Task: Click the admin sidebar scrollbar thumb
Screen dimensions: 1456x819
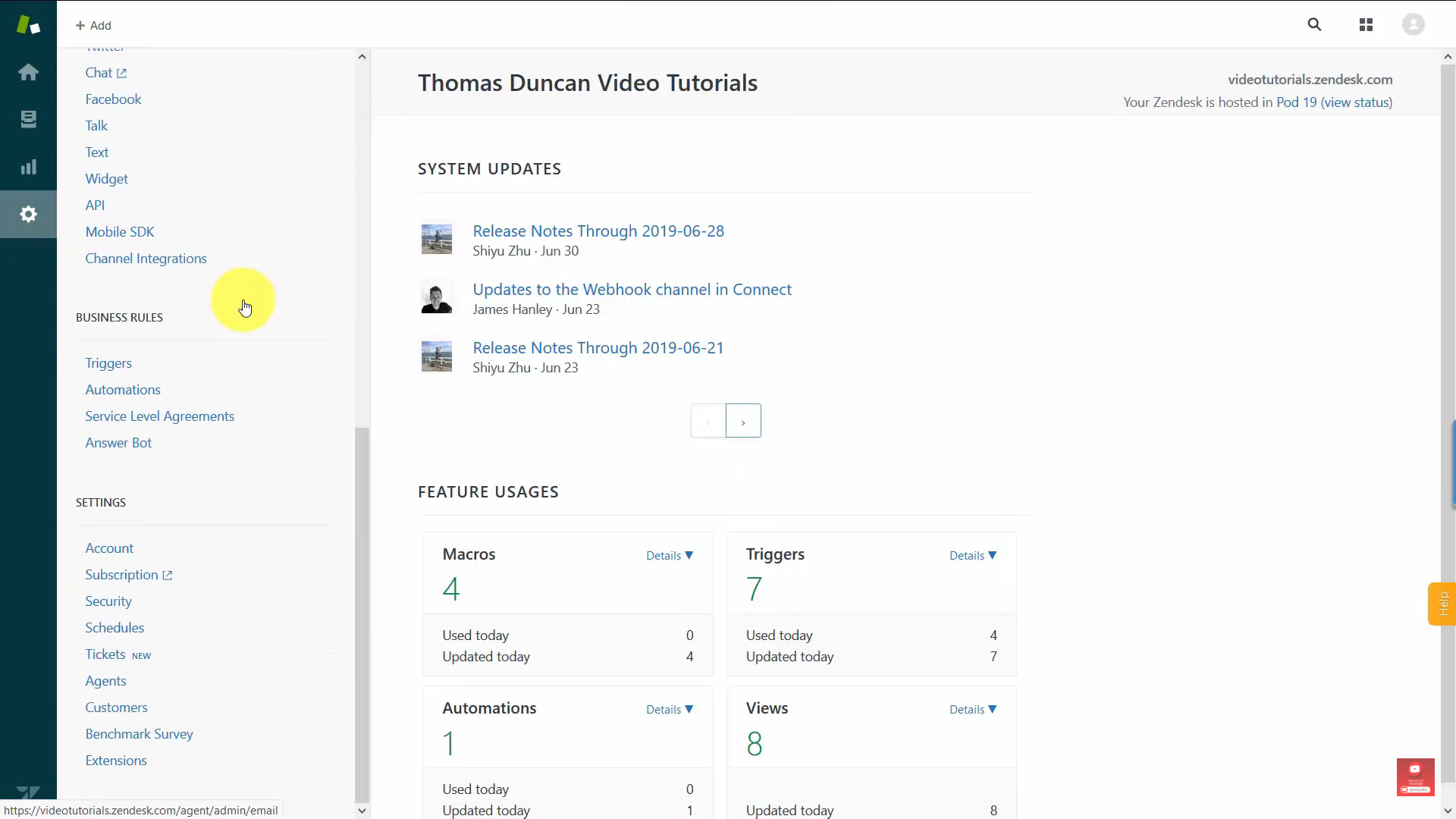Action: 362,614
